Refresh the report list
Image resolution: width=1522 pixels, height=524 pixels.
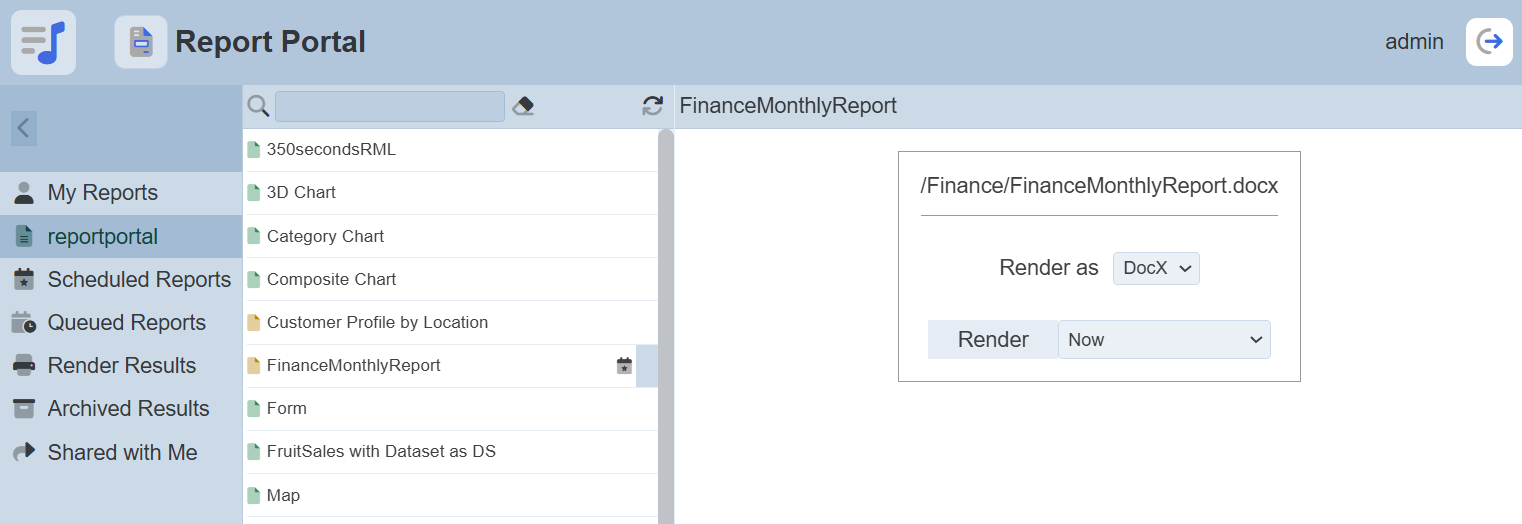point(652,106)
